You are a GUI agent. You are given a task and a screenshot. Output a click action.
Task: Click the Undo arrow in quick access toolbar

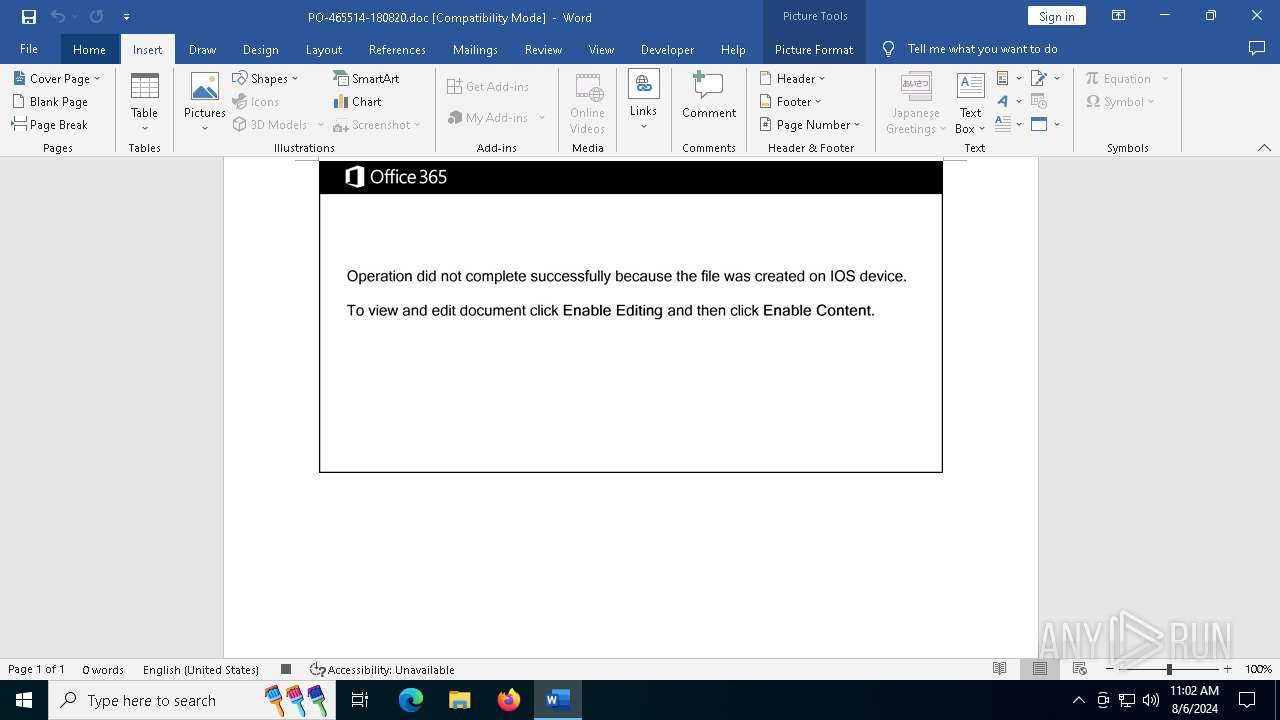tap(58, 17)
